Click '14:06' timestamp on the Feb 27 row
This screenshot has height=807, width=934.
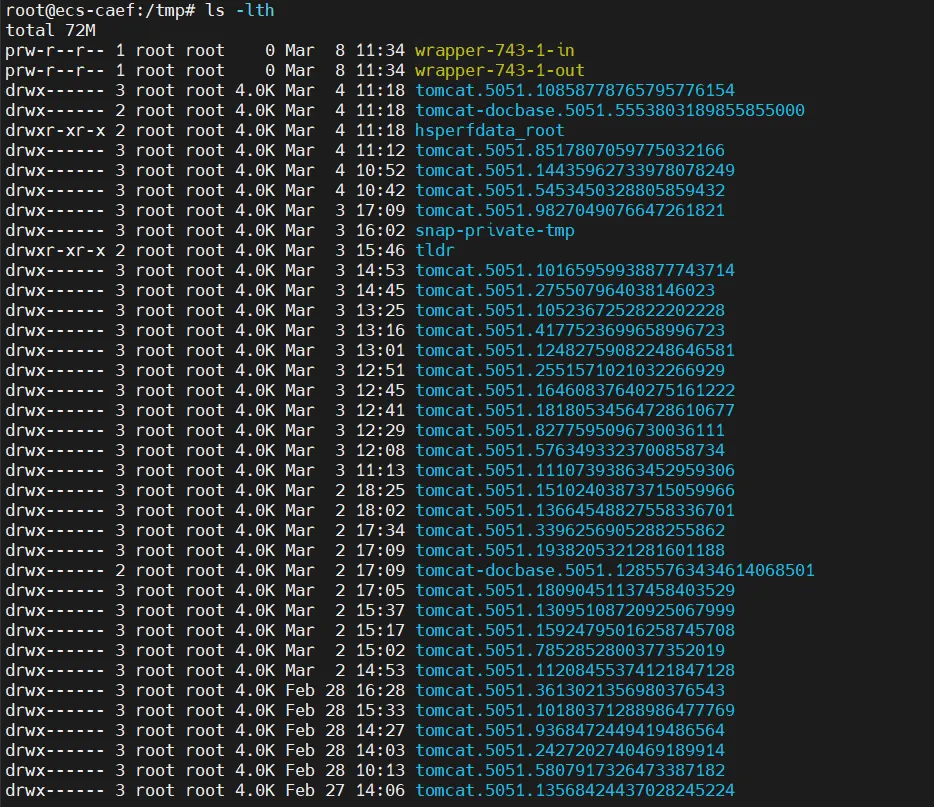[380, 791]
